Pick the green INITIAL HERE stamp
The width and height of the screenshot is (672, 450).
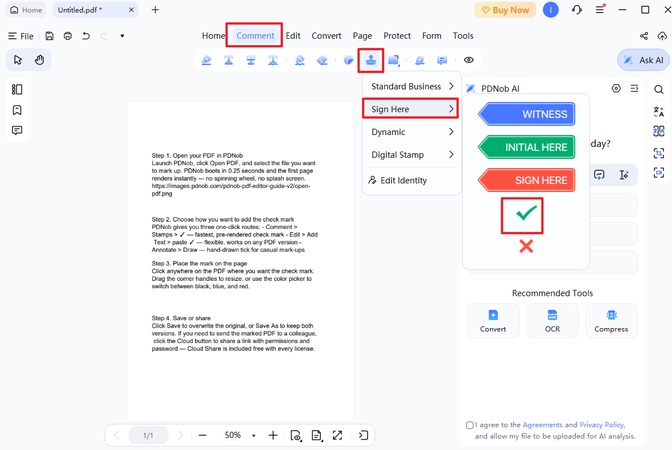coord(527,147)
